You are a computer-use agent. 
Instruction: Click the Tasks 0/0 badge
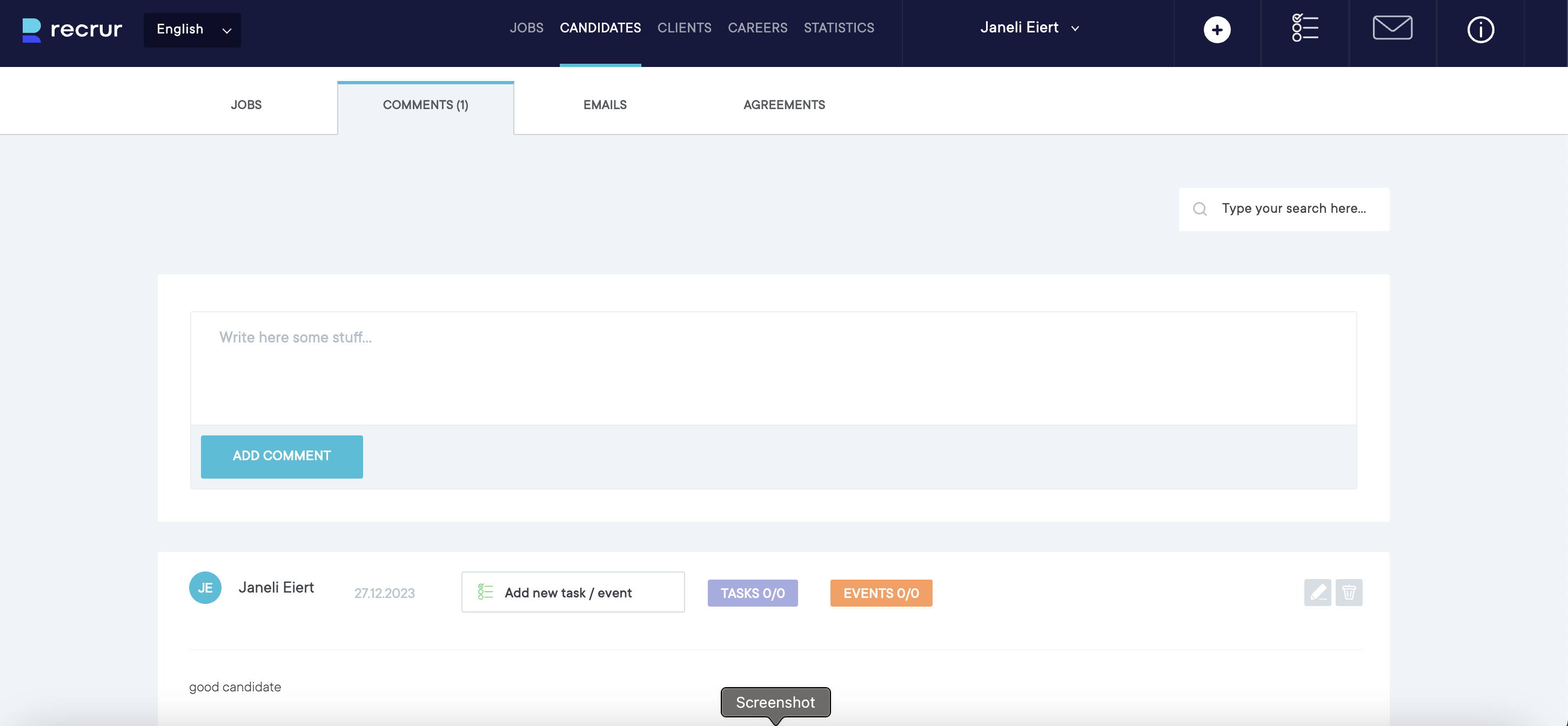click(752, 593)
